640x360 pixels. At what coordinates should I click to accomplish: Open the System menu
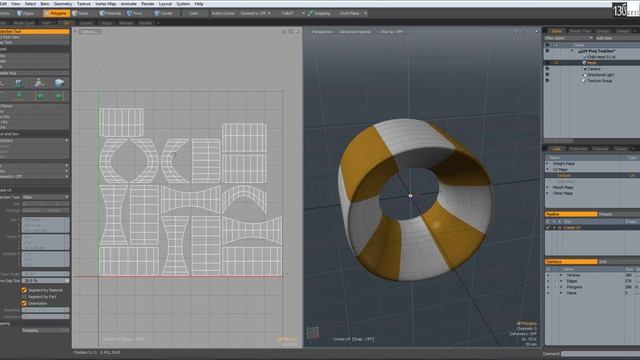point(183,4)
